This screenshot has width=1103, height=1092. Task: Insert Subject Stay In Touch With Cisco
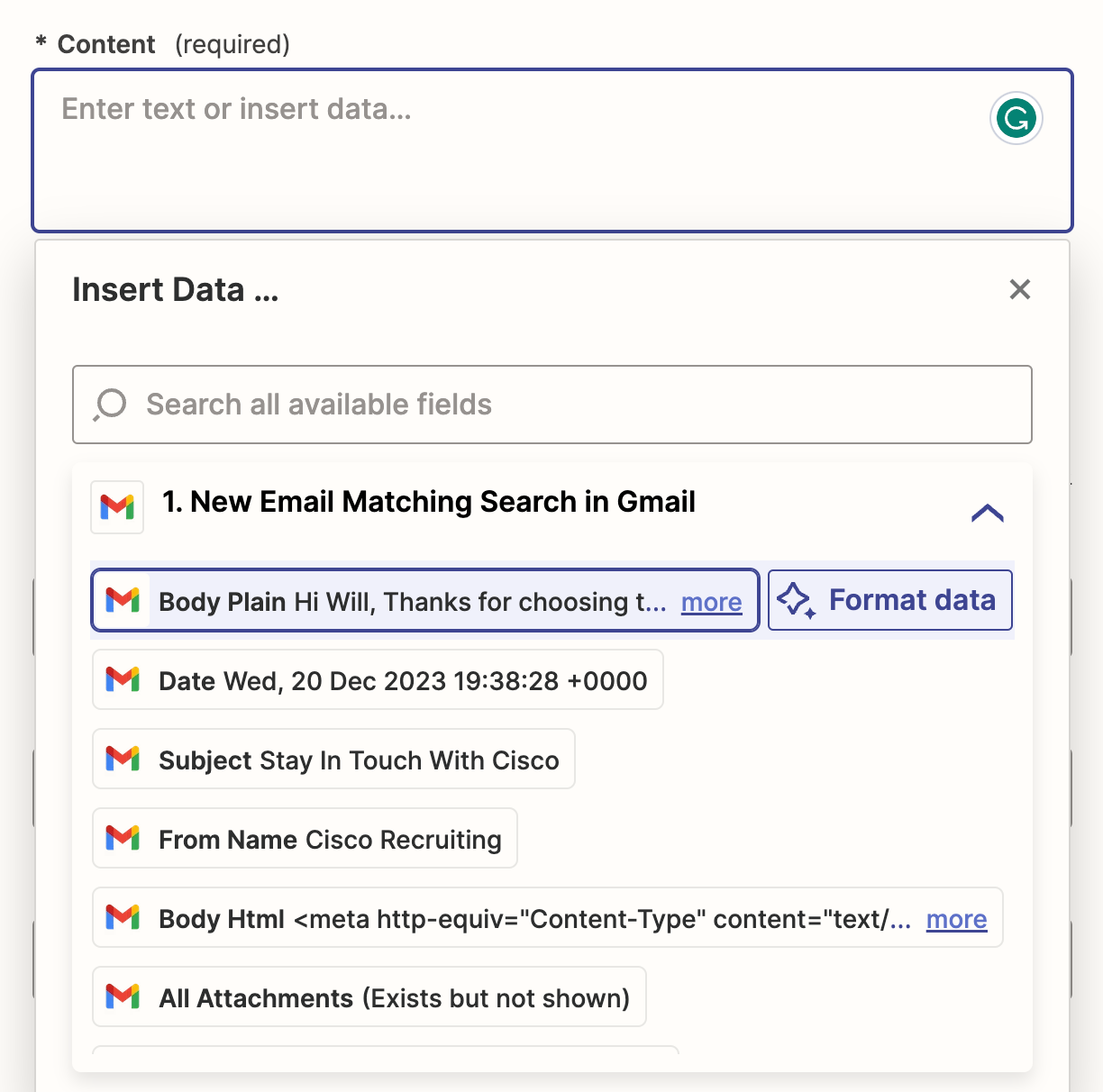tap(359, 760)
